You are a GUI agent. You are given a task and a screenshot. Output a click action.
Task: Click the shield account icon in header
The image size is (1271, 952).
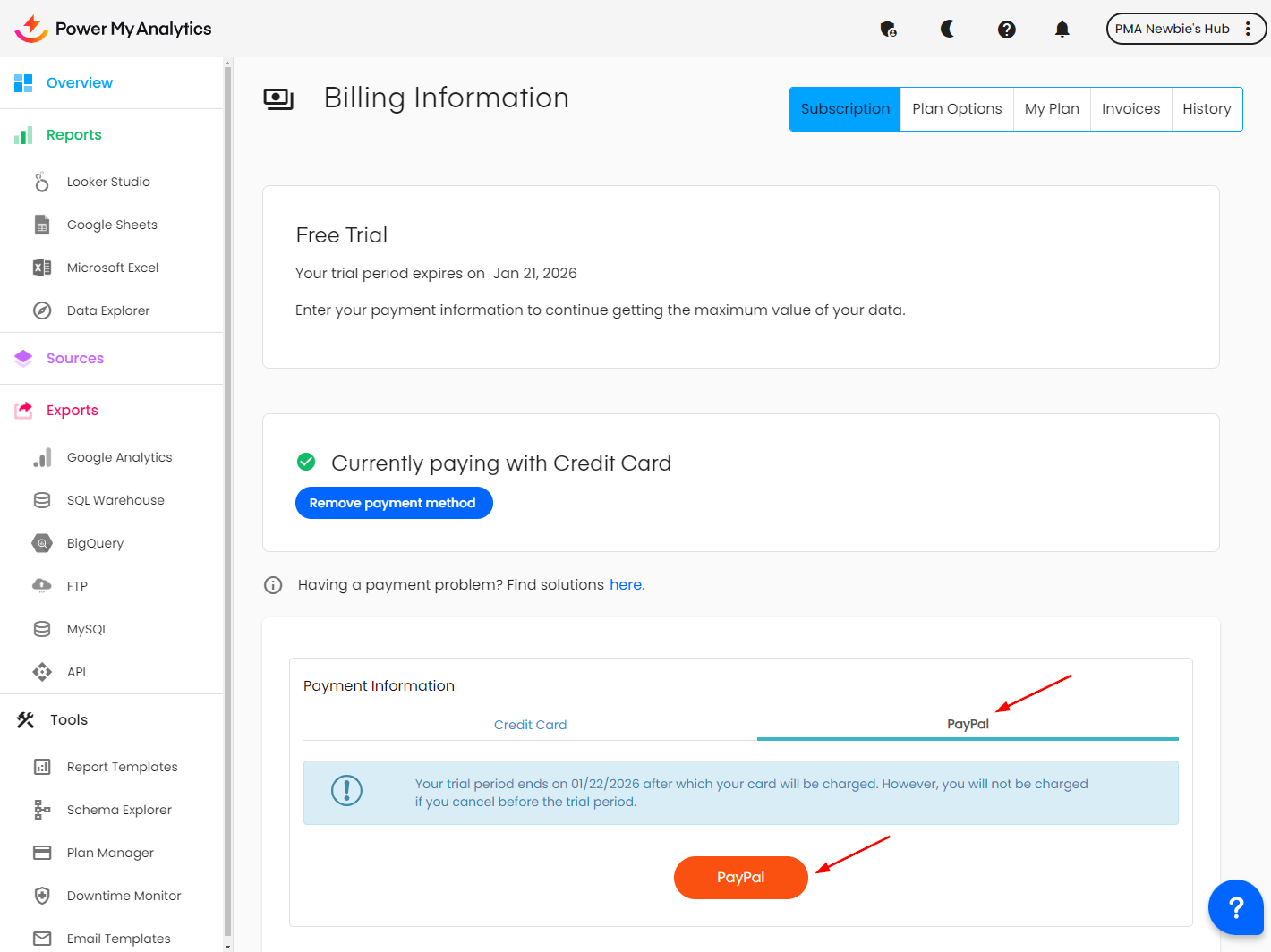pyautogui.click(x=888, y=29)
